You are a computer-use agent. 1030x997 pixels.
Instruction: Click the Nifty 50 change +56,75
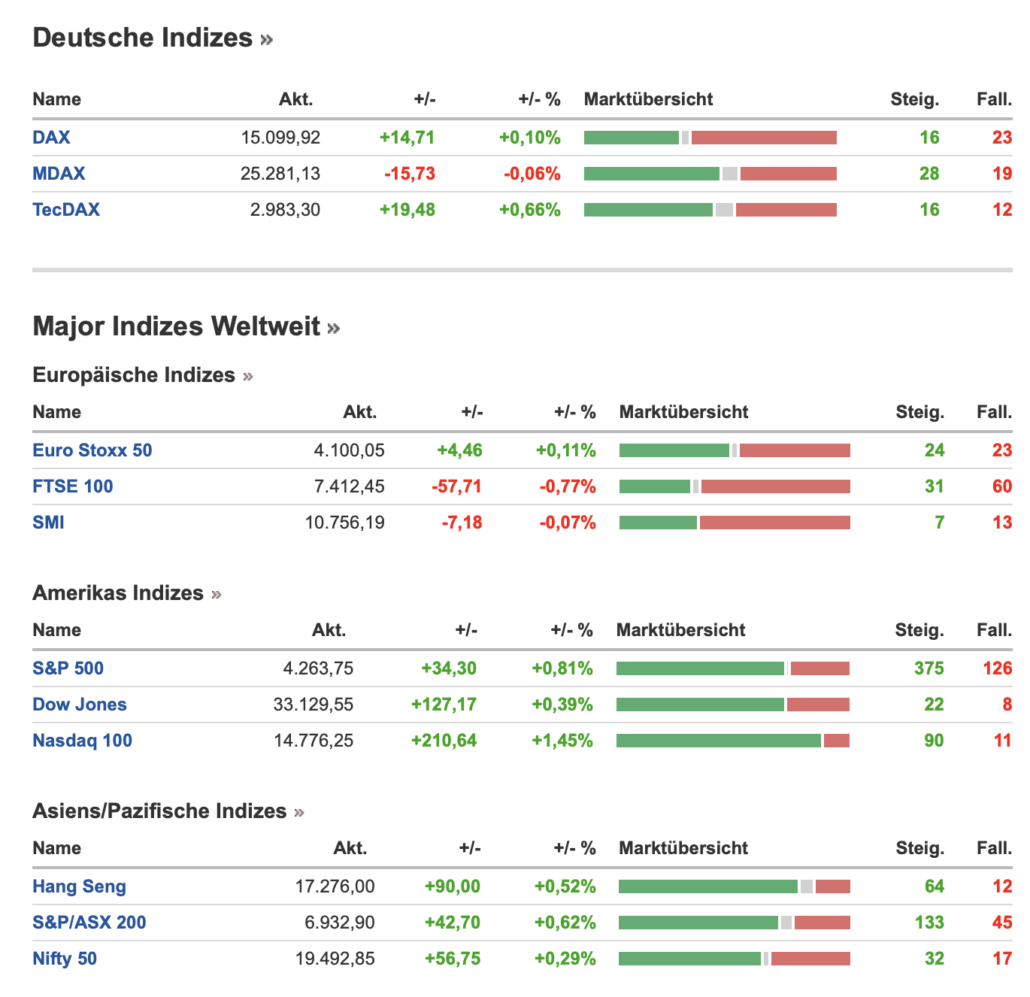(x=453, y=958)
